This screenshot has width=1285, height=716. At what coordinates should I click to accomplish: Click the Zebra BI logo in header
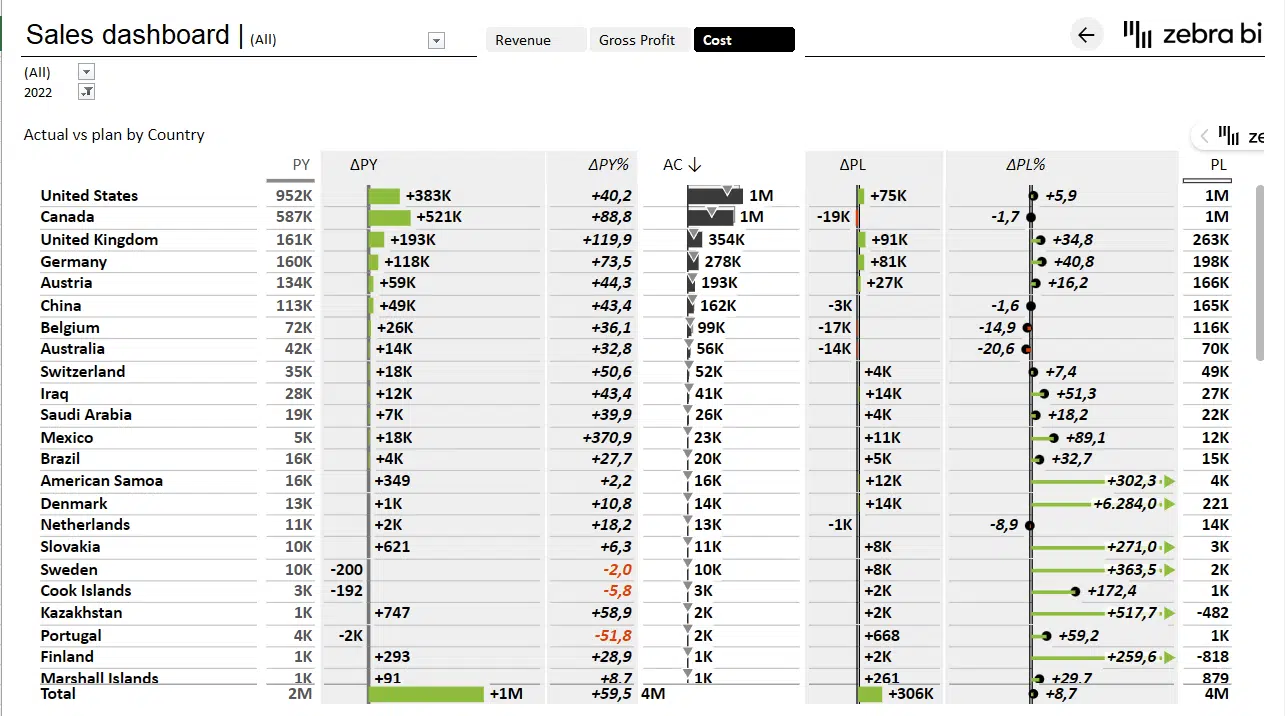click(1192, 35)
